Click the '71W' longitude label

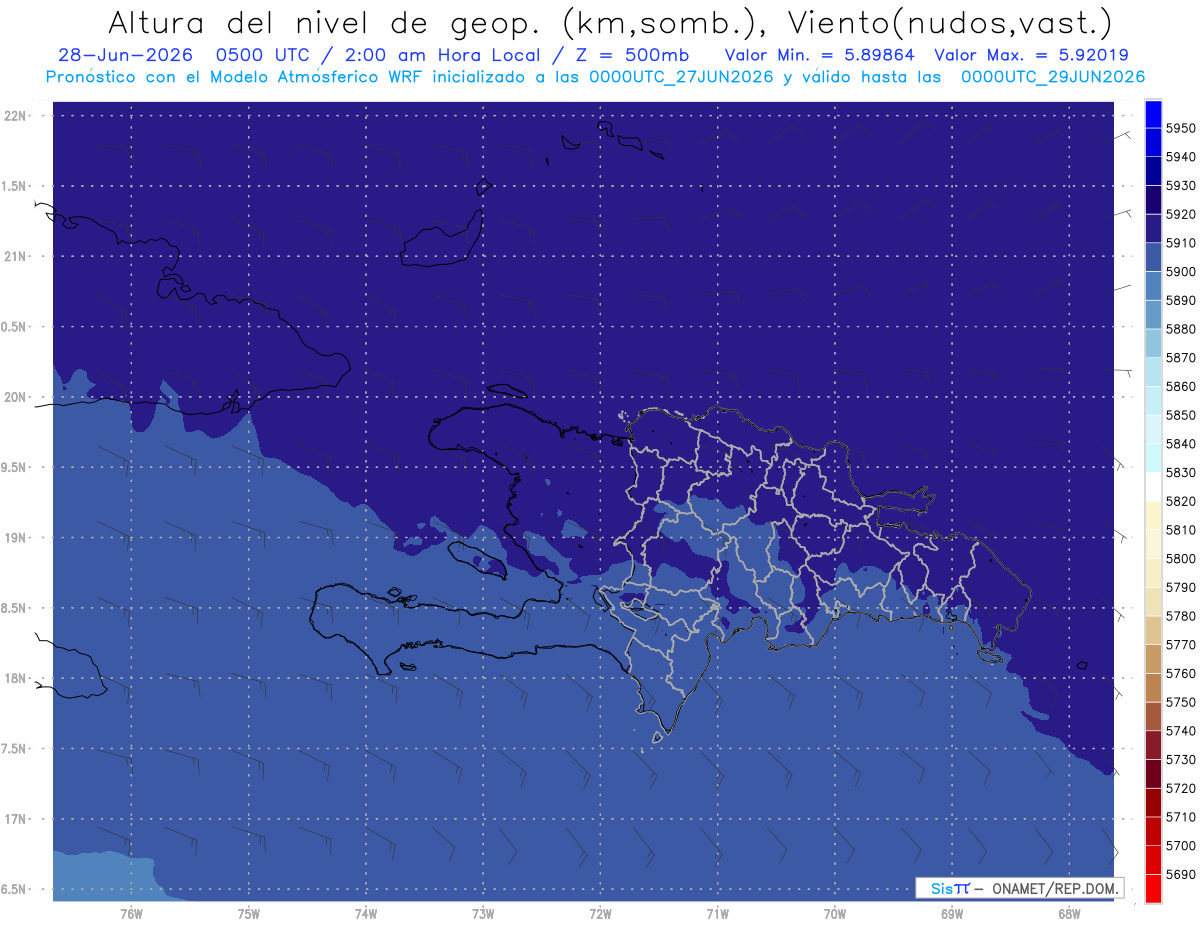[717, 913]
